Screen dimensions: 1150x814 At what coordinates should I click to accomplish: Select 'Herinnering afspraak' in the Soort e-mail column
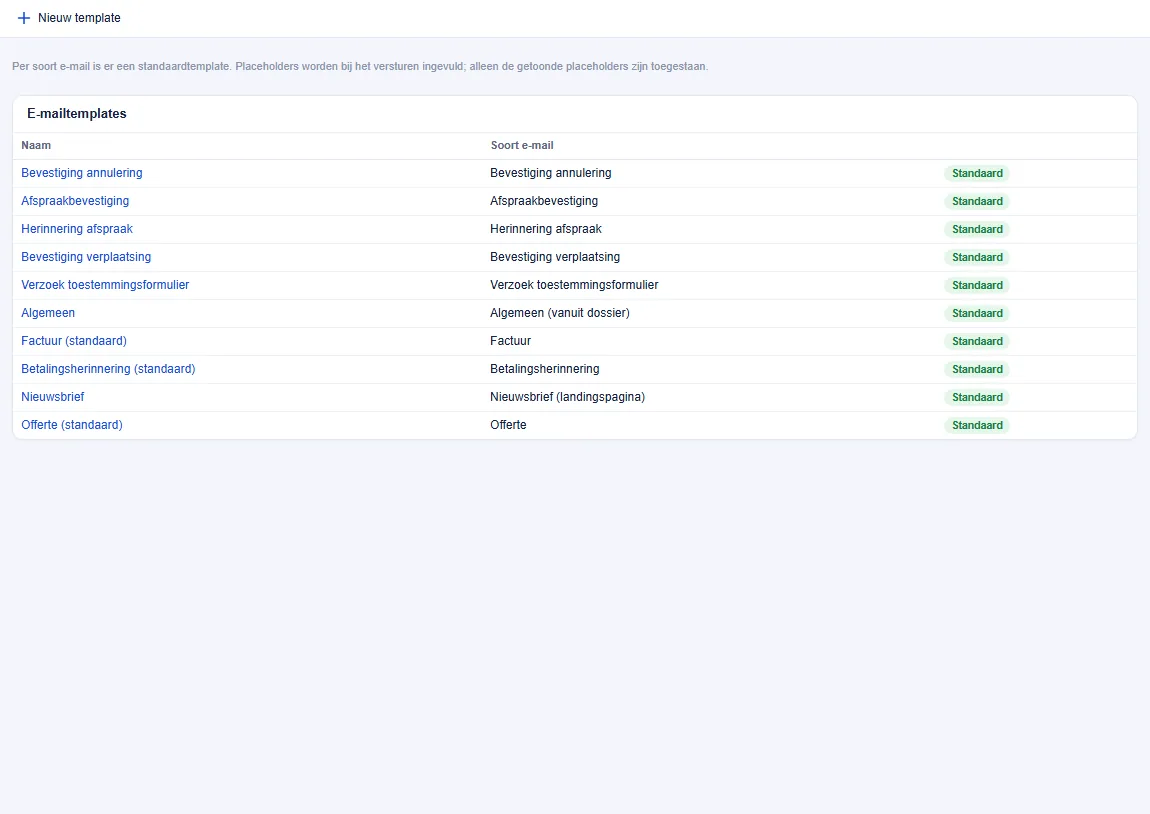(546, 229)
